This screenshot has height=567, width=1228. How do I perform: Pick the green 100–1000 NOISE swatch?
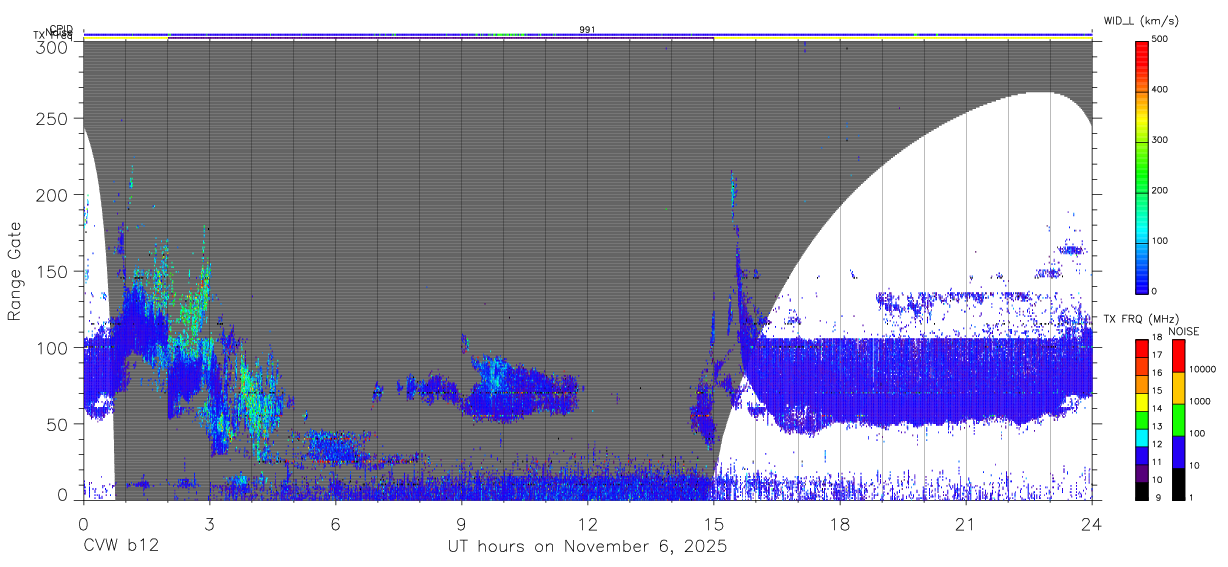click(1177, 419)
